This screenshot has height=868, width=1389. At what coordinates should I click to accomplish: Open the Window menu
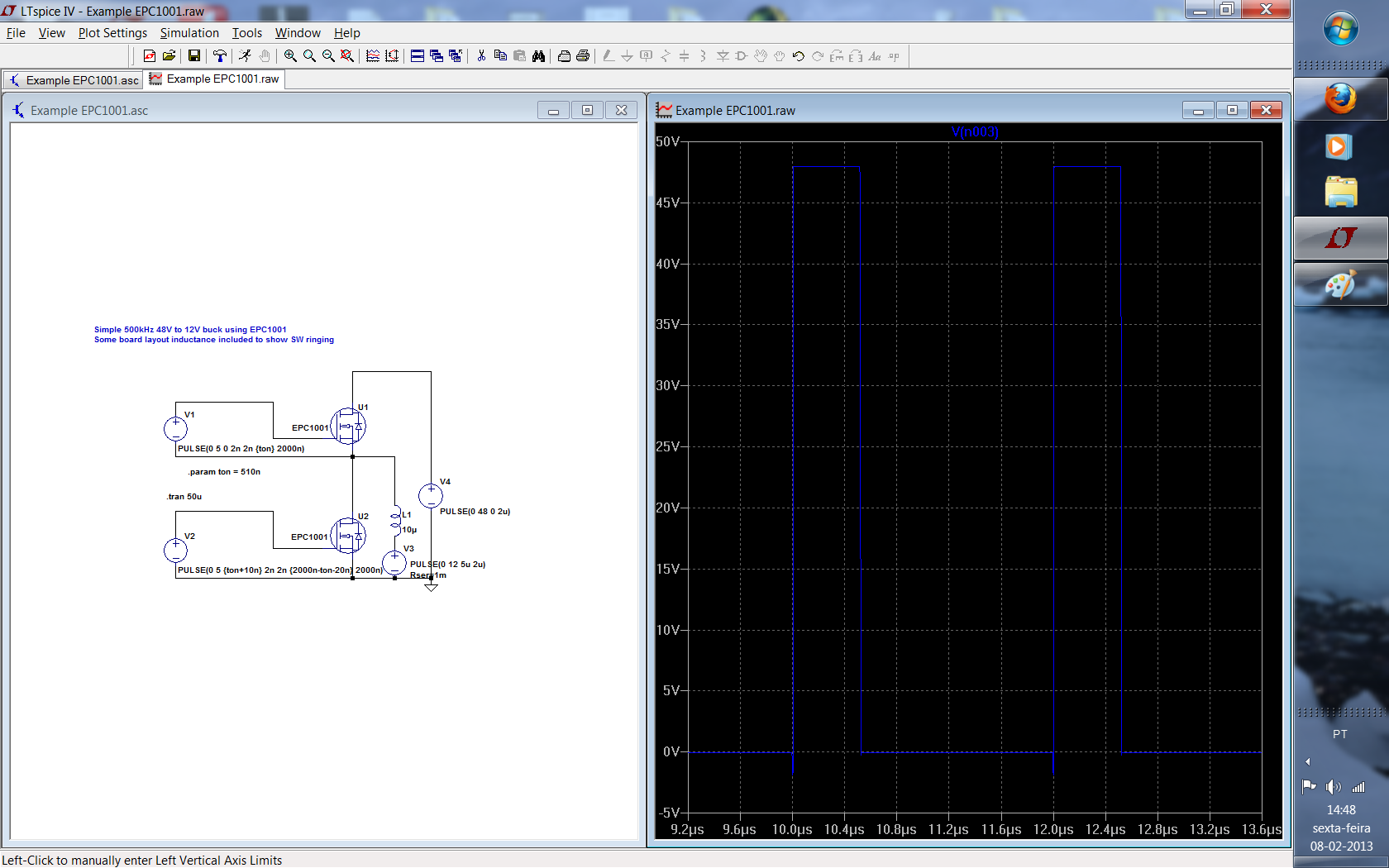point(298,33)
